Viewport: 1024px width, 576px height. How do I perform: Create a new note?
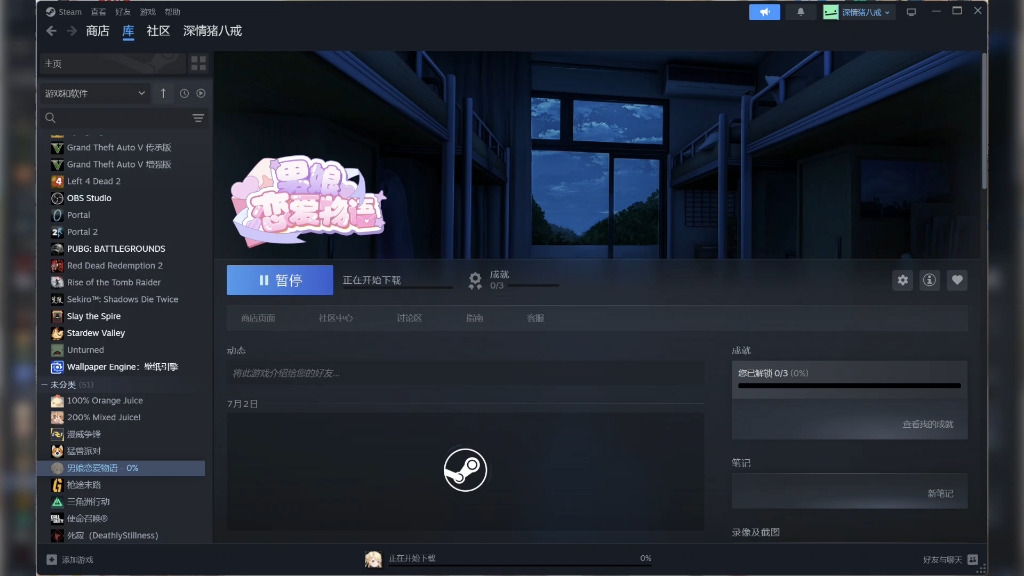(x=940, y=494)
